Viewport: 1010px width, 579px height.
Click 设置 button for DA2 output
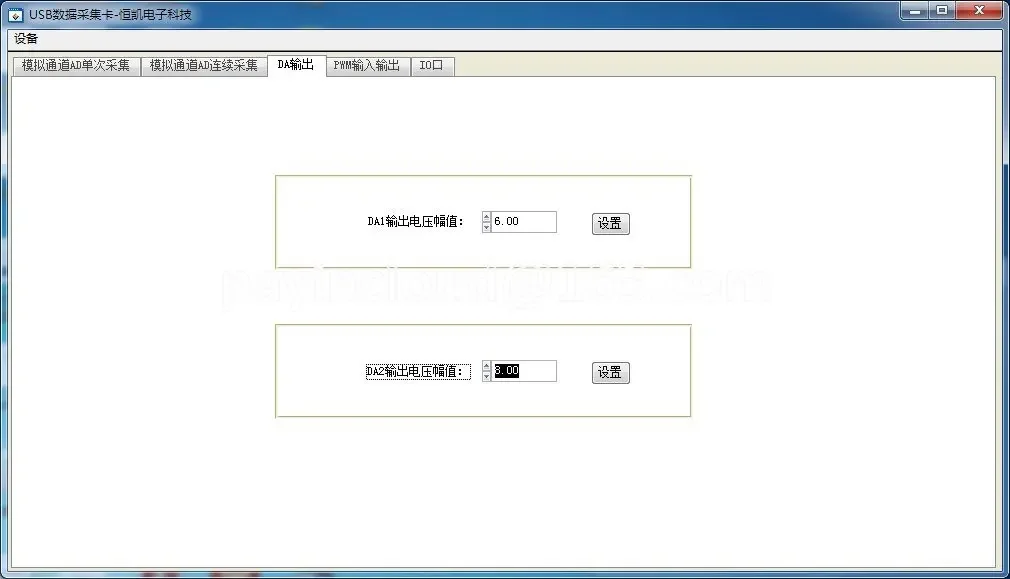coord(611,373)
